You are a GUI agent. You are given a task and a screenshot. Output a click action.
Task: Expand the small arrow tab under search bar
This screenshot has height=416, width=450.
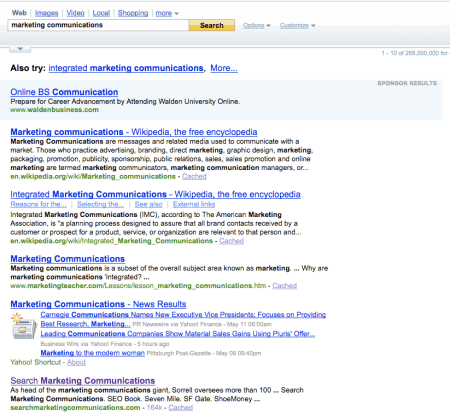pyautogui.click(x=20, y=49)
